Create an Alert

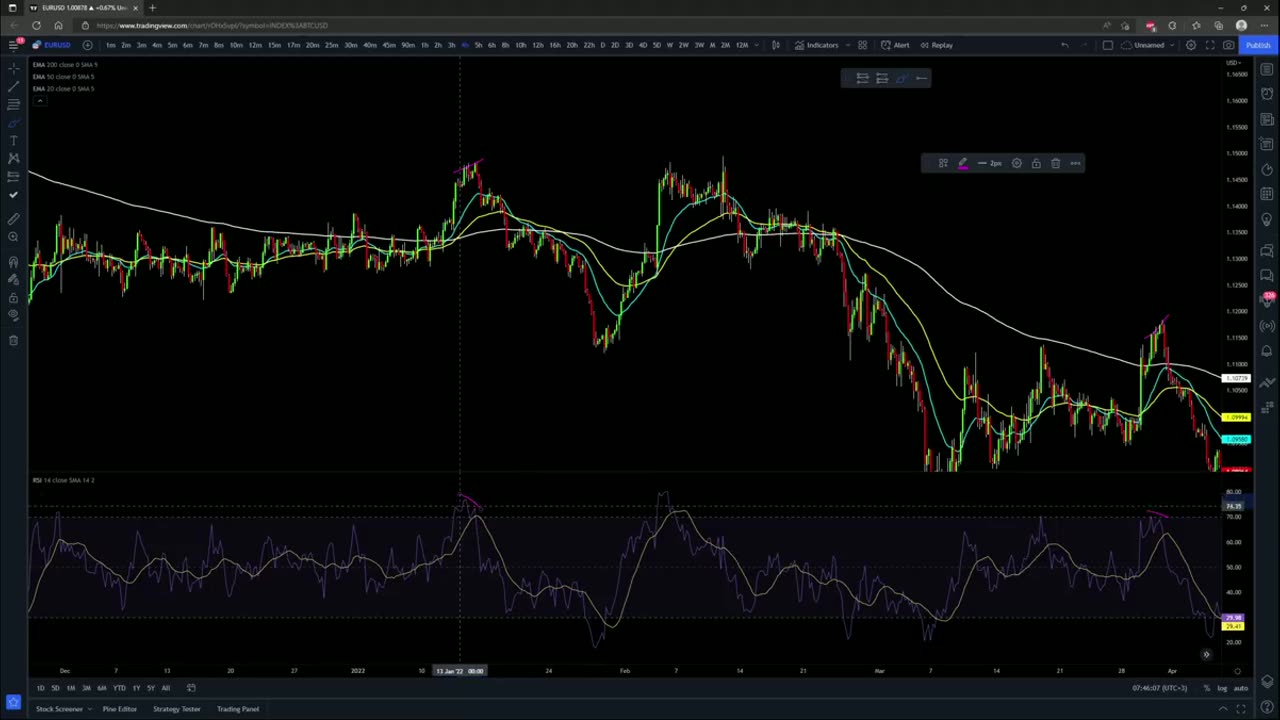tap(896, 45)
